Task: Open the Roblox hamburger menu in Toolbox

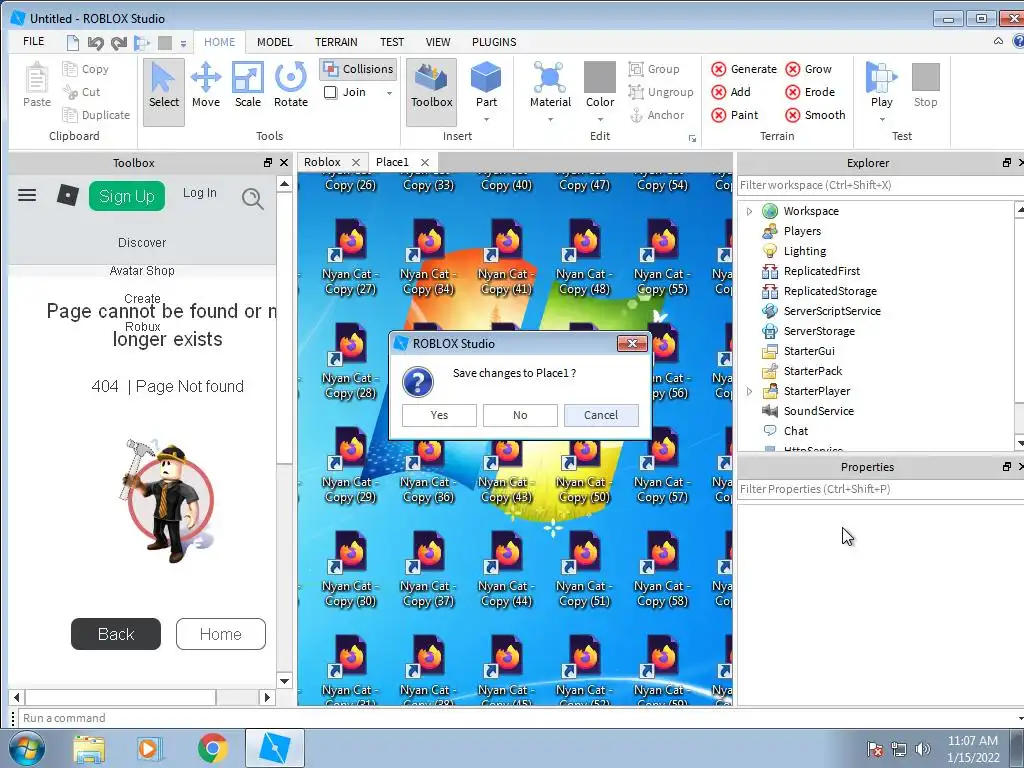Action: [27, 195]
